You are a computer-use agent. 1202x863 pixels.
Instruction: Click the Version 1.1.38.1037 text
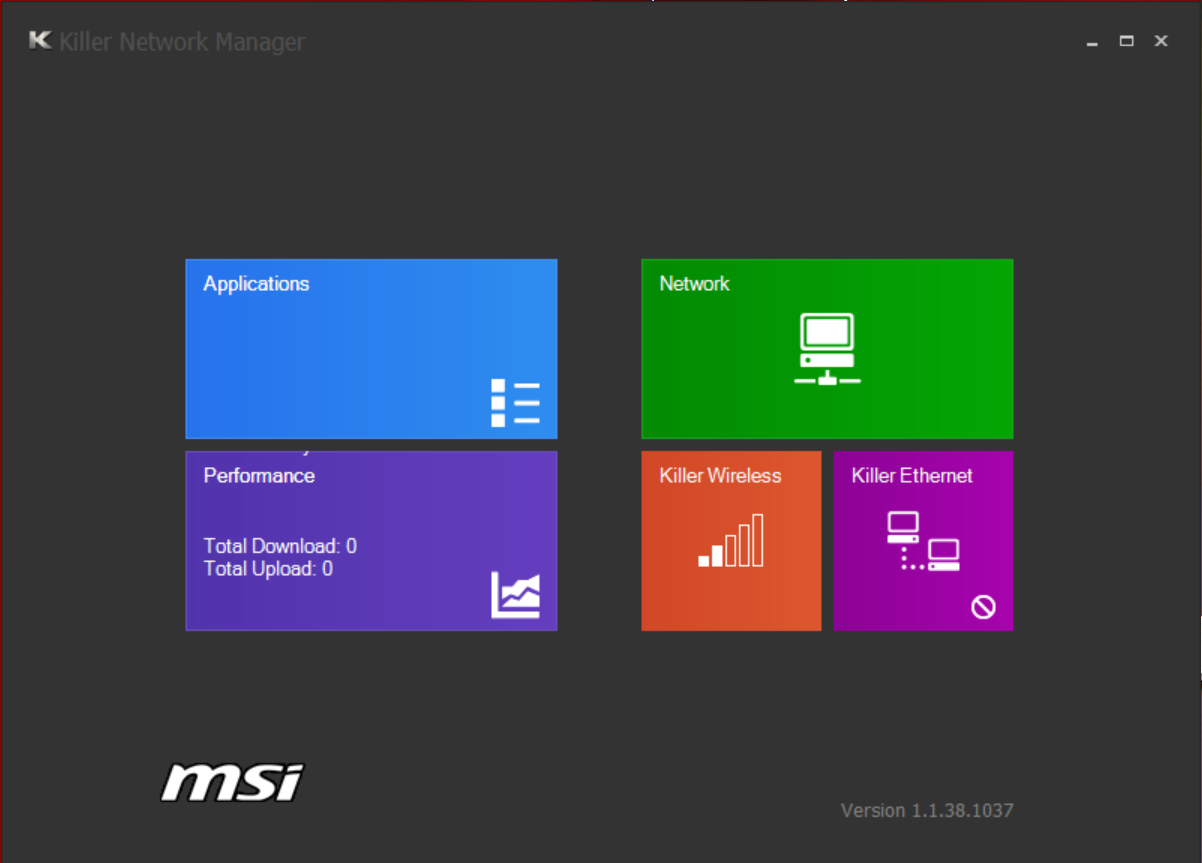coord(927,810)
